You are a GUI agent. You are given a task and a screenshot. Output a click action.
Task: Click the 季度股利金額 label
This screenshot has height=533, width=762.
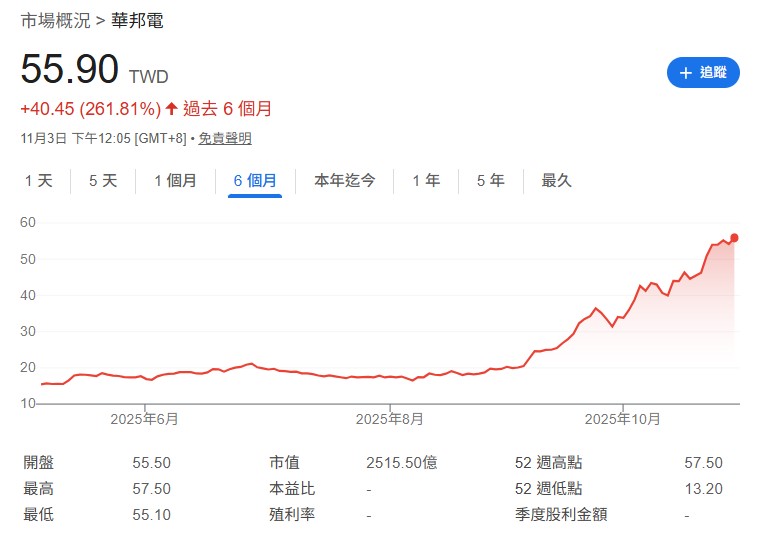pyautogui.click(x=561, y=515)
